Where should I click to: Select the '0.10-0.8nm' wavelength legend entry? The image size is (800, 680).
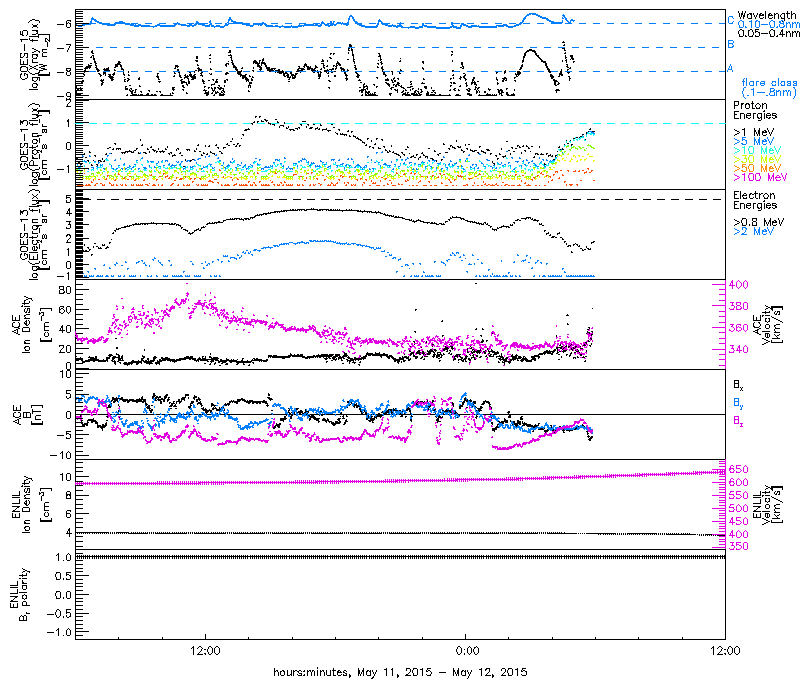768,24
